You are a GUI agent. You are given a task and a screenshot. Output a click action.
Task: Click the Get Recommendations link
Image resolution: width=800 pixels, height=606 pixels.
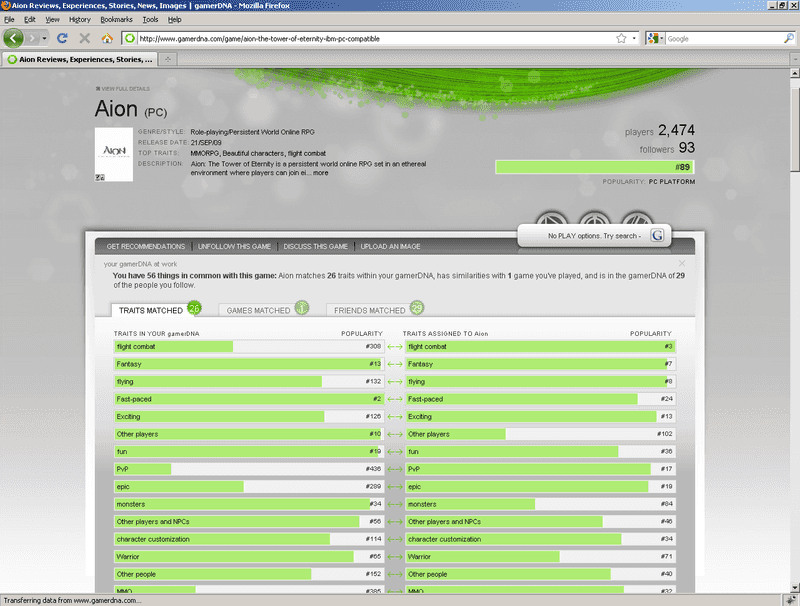coord(146,246)
